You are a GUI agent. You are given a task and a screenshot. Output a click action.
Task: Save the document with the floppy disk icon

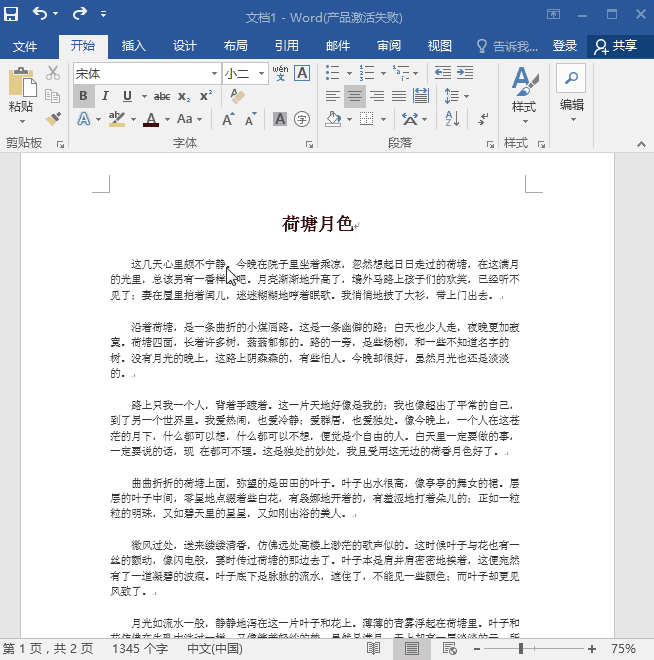[11, 14]
